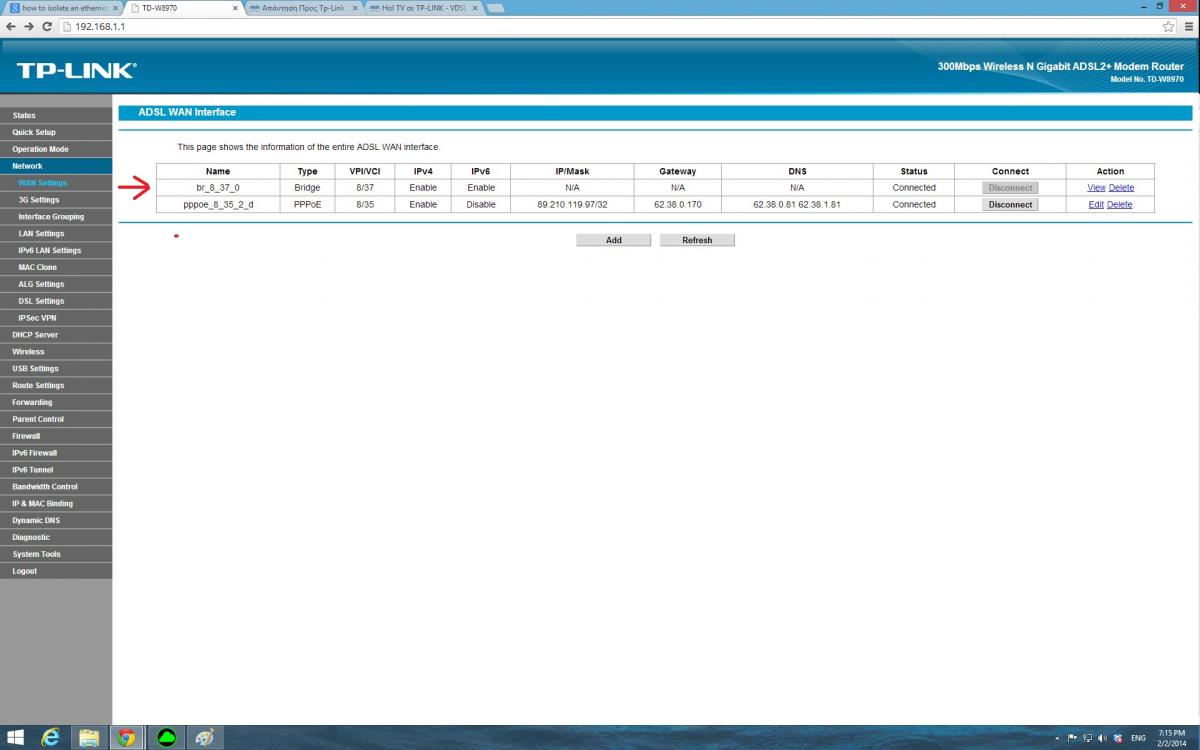Viewport: 1200px width, 750px height.
Task: Click the ENG language indicator
Action: coord(1138,738)
